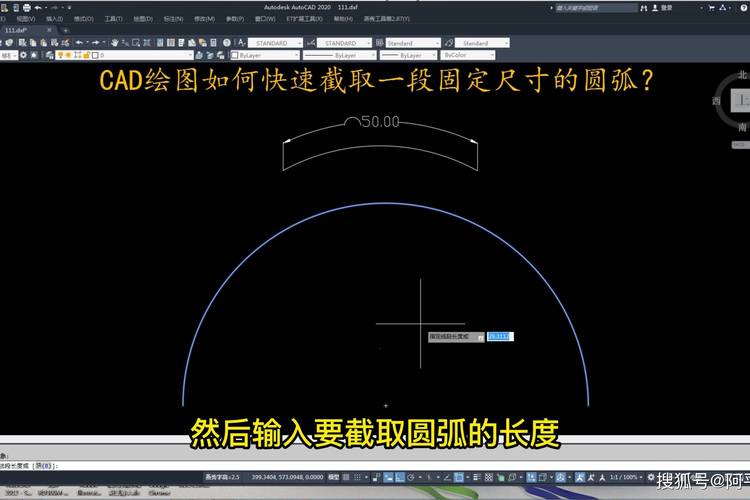Click the workspace gear icon in layer row
750x500 pixels.
click(x=23, y=56)
